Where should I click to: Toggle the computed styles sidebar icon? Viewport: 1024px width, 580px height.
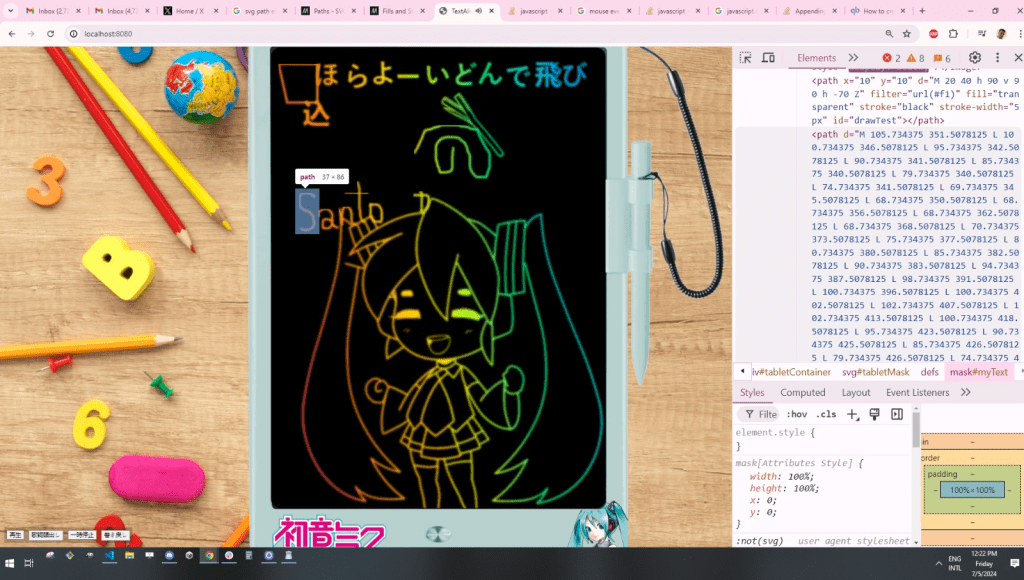click(x=897, y=414)
